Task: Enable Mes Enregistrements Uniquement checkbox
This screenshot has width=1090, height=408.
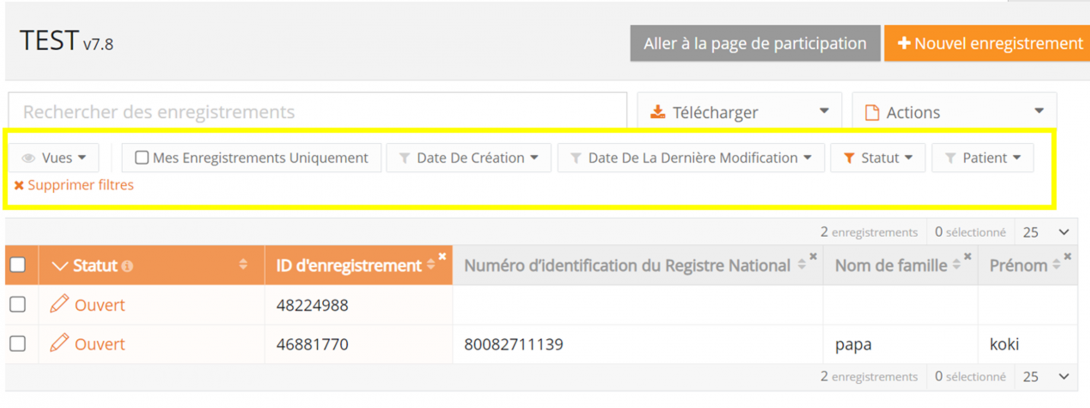Action: click(142, 158)
